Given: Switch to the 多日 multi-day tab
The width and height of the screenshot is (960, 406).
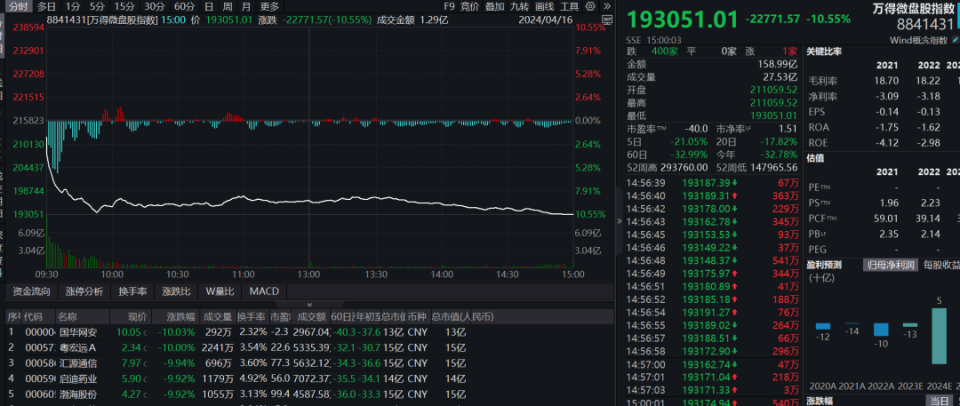Looking at the screenshot, I should [46, 7].
